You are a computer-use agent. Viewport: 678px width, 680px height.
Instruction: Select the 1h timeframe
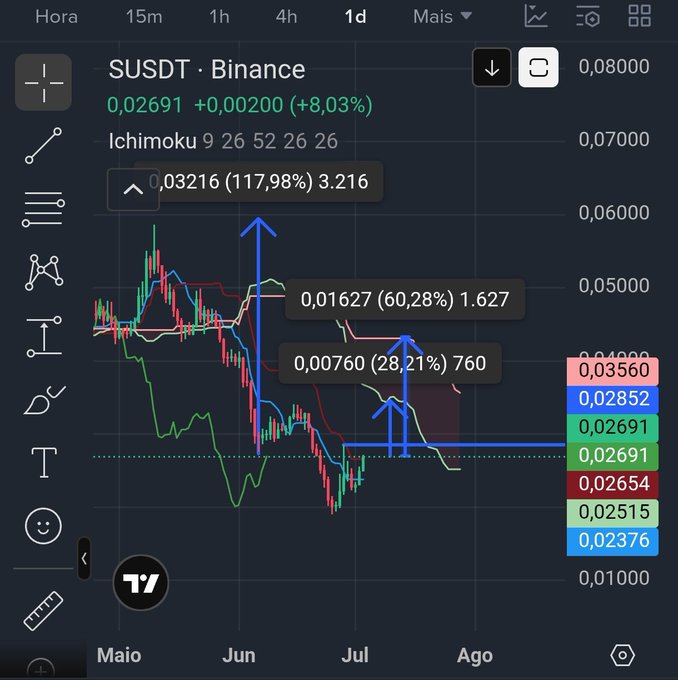pyautogui.click(x=219, y=17)
